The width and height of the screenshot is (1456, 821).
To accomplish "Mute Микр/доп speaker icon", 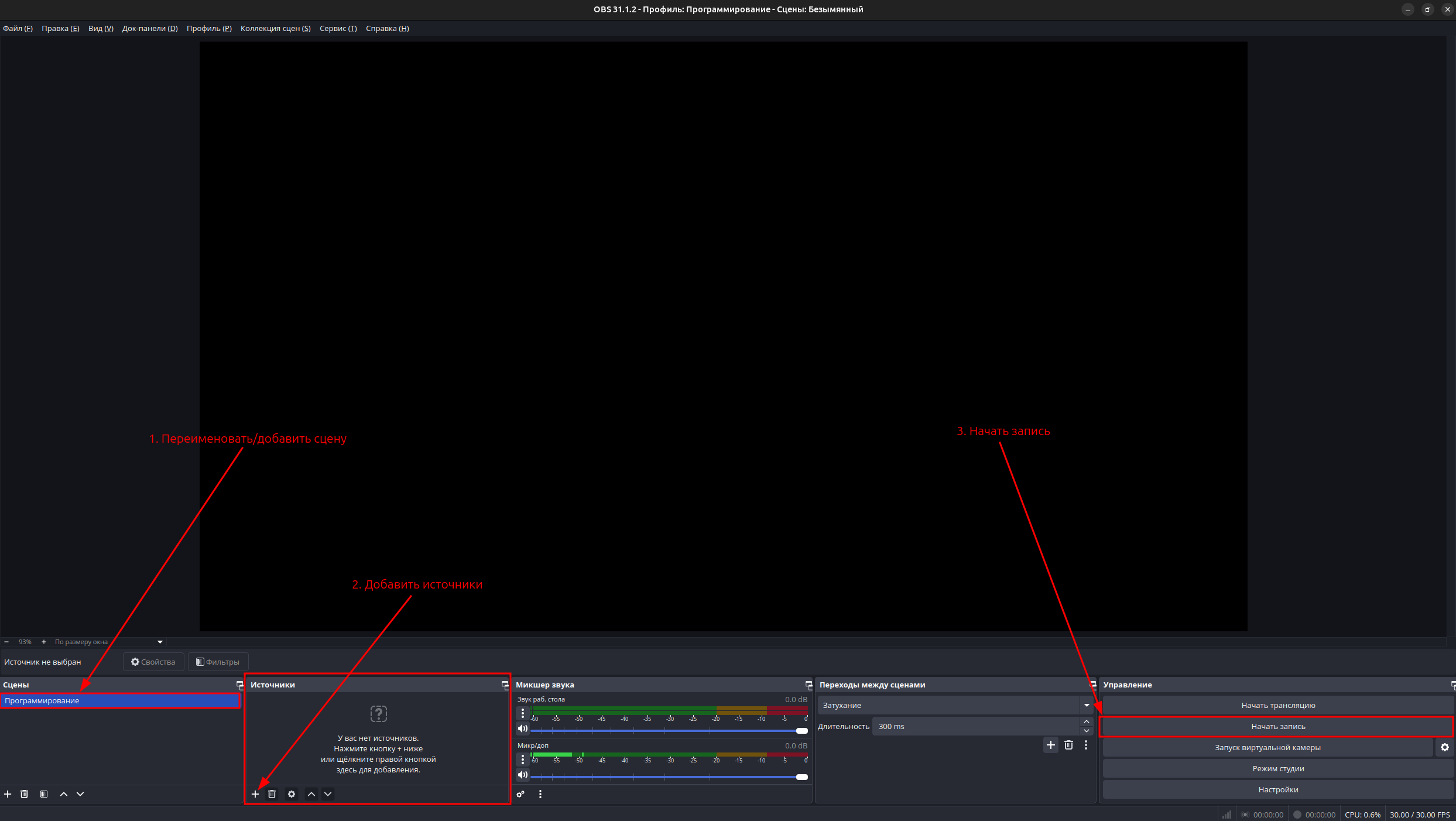I will [523, 775].
